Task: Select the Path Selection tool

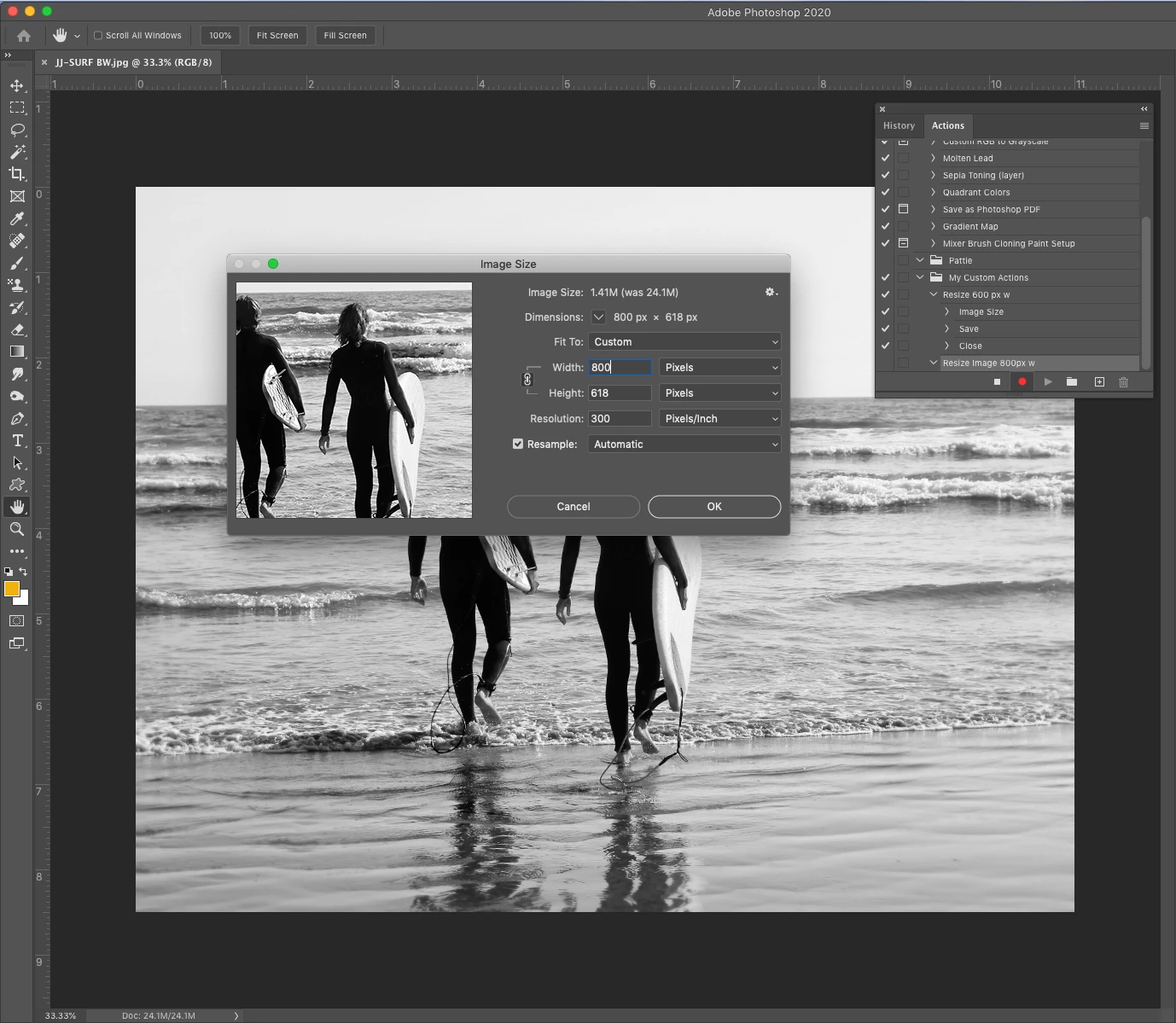Action: click(x=17, y=462)
